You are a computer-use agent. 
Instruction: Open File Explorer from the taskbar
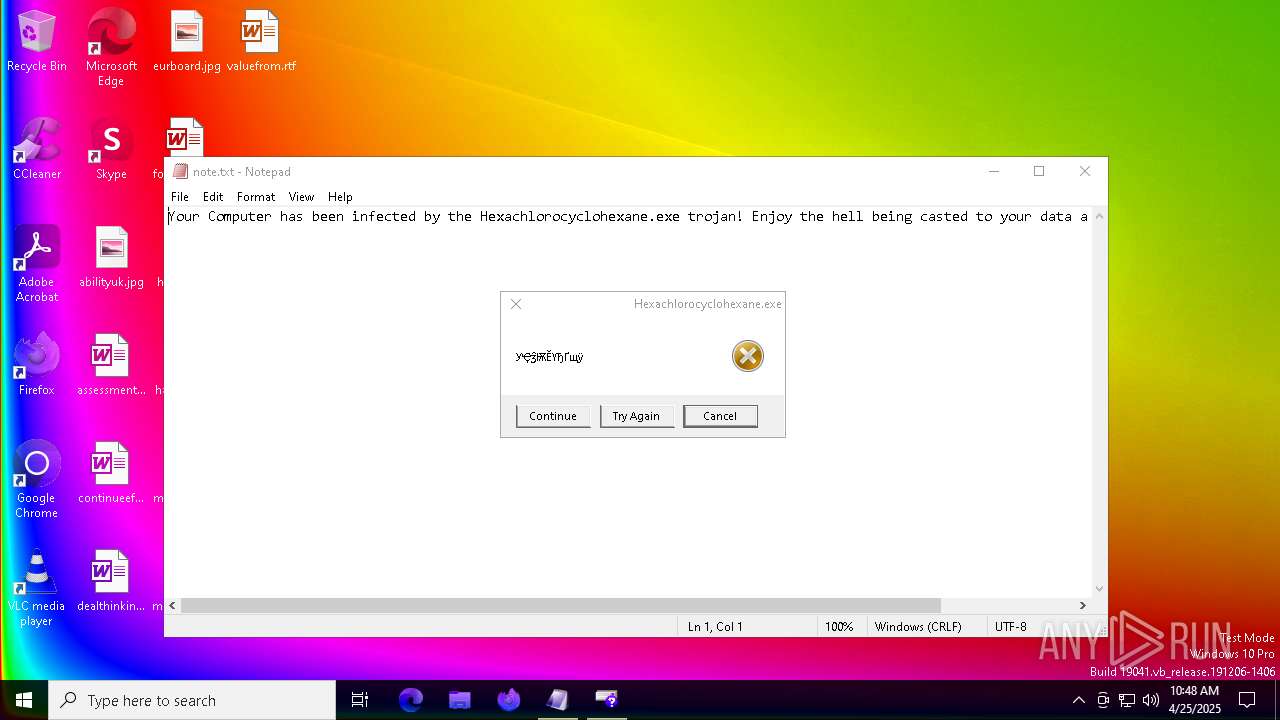[459, 700]
